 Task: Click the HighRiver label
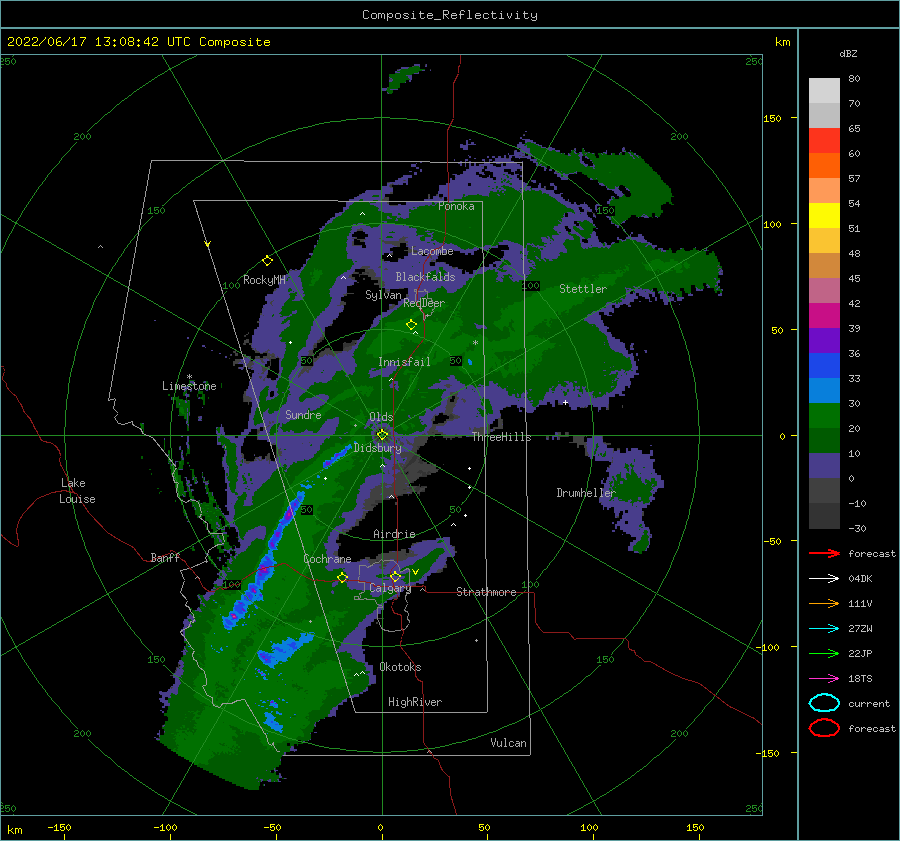pyautogui.click(x=415, y=702)
